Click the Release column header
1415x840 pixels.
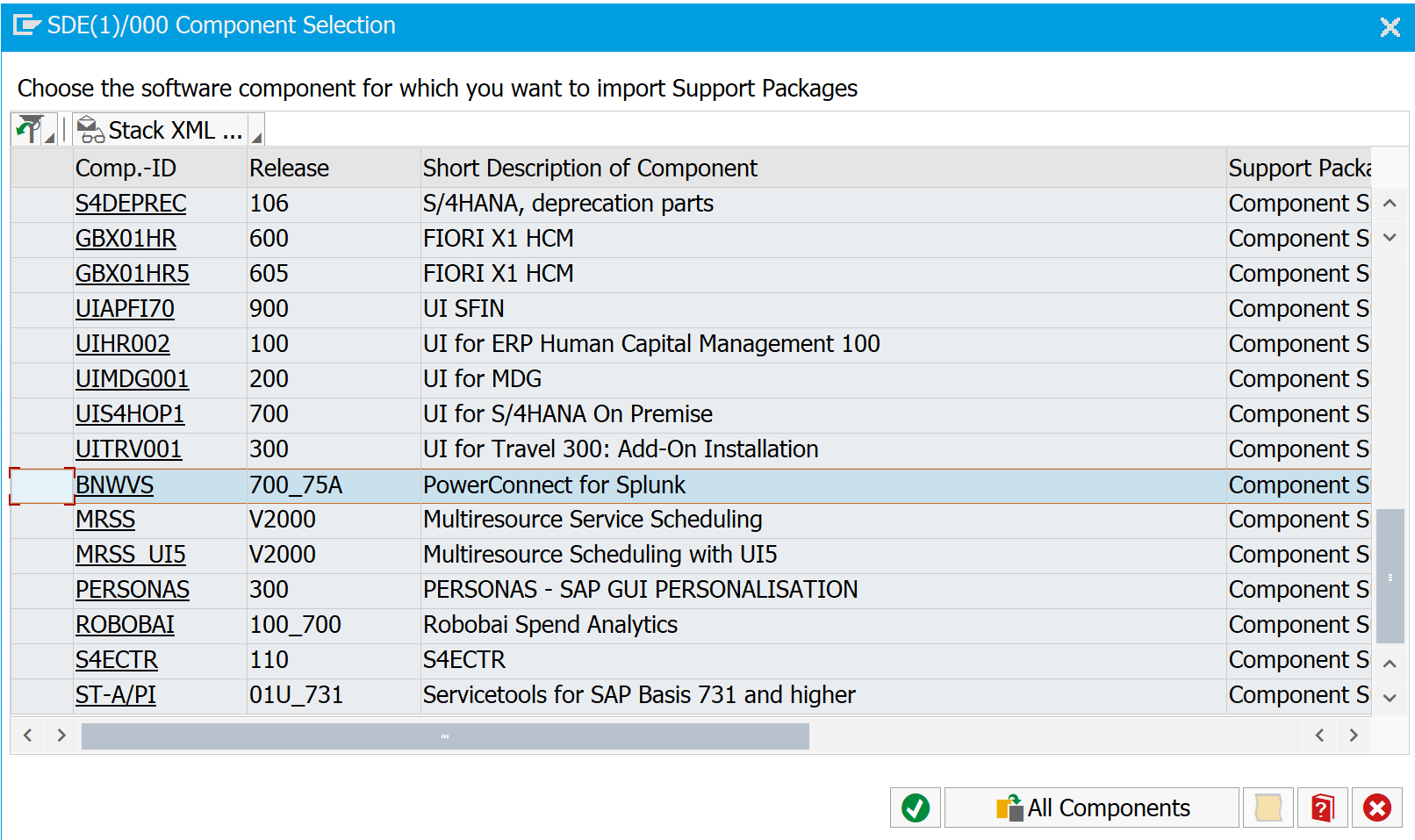click(x=289, y=168)
